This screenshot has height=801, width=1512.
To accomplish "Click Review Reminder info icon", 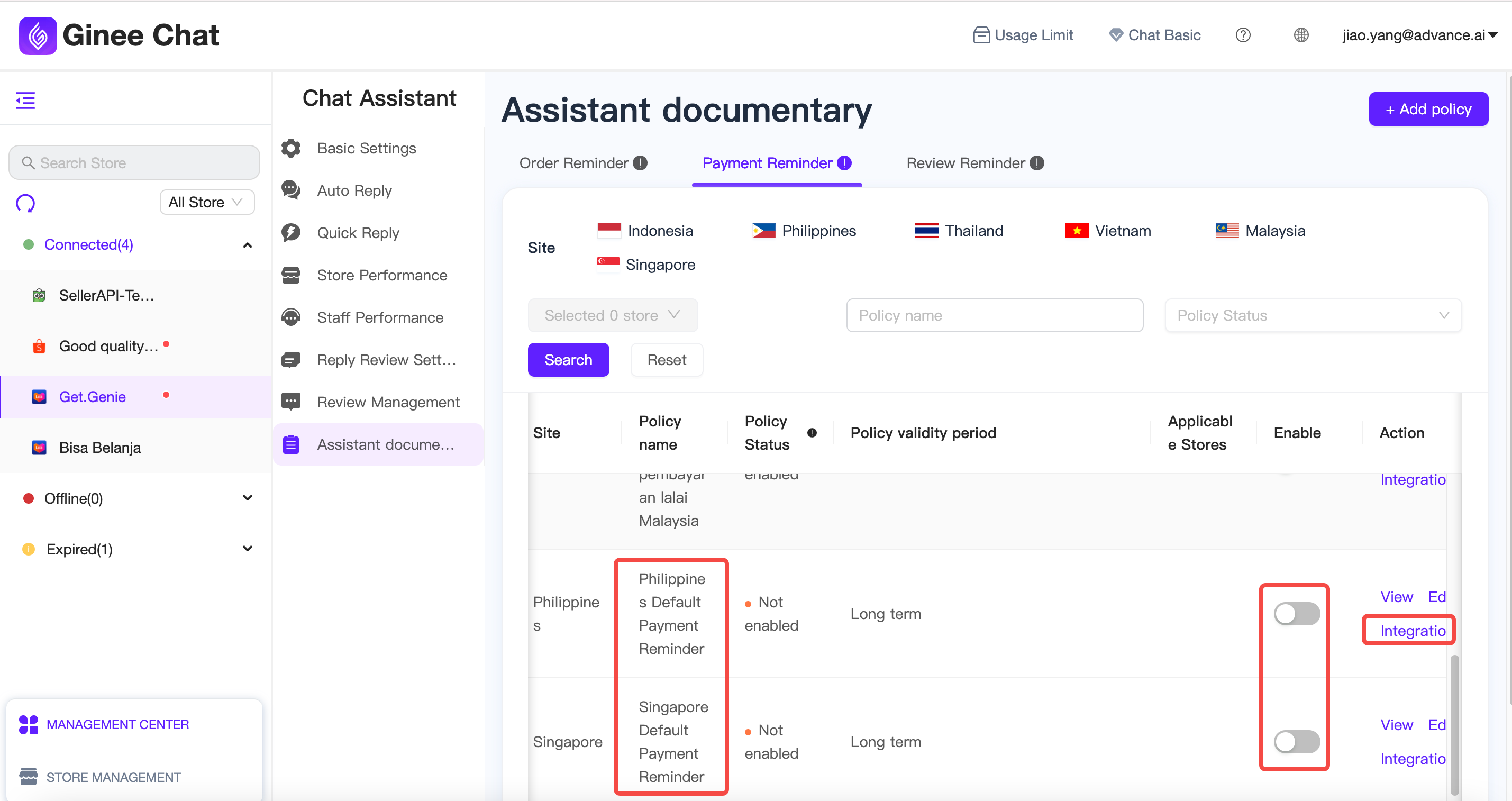I will [x=1037, y=162].
